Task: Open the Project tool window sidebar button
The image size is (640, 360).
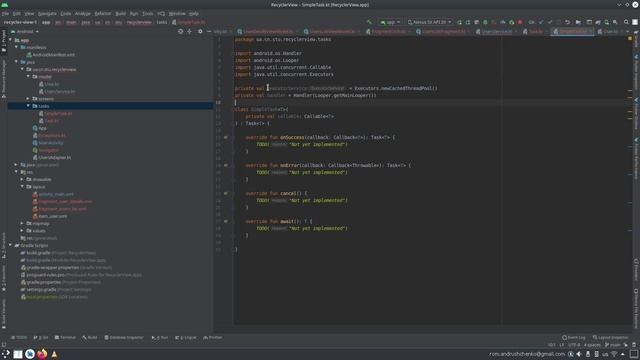Action: pyautogui.click(x=4, y=40)
